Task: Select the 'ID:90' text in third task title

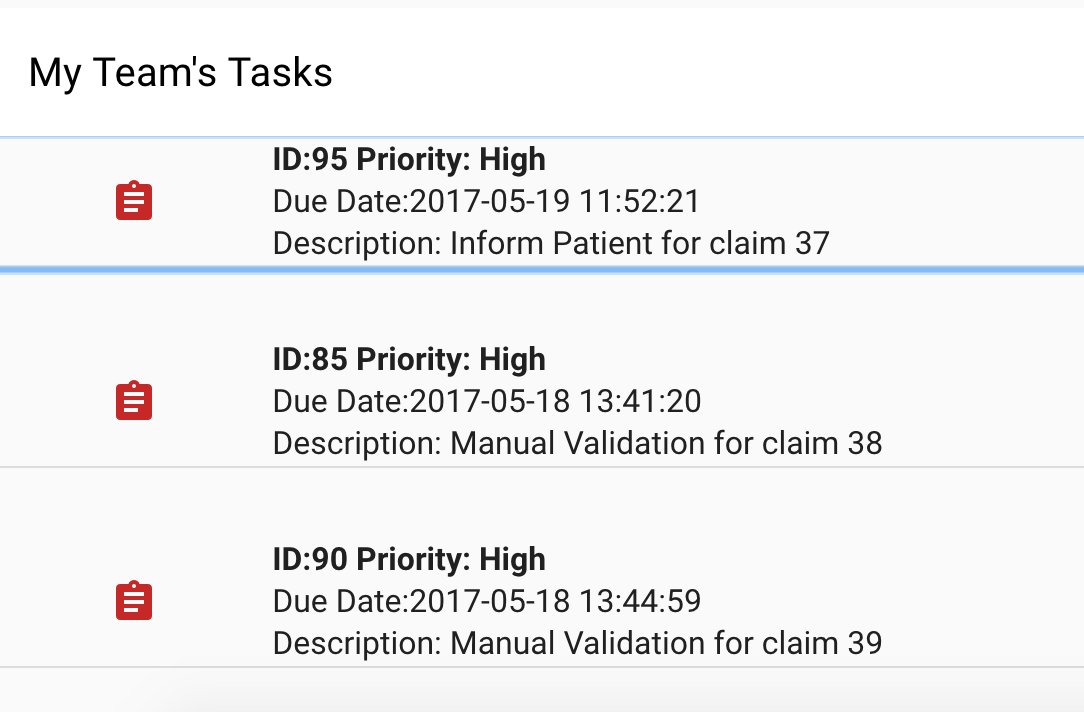Action: [x=310, y=559]
